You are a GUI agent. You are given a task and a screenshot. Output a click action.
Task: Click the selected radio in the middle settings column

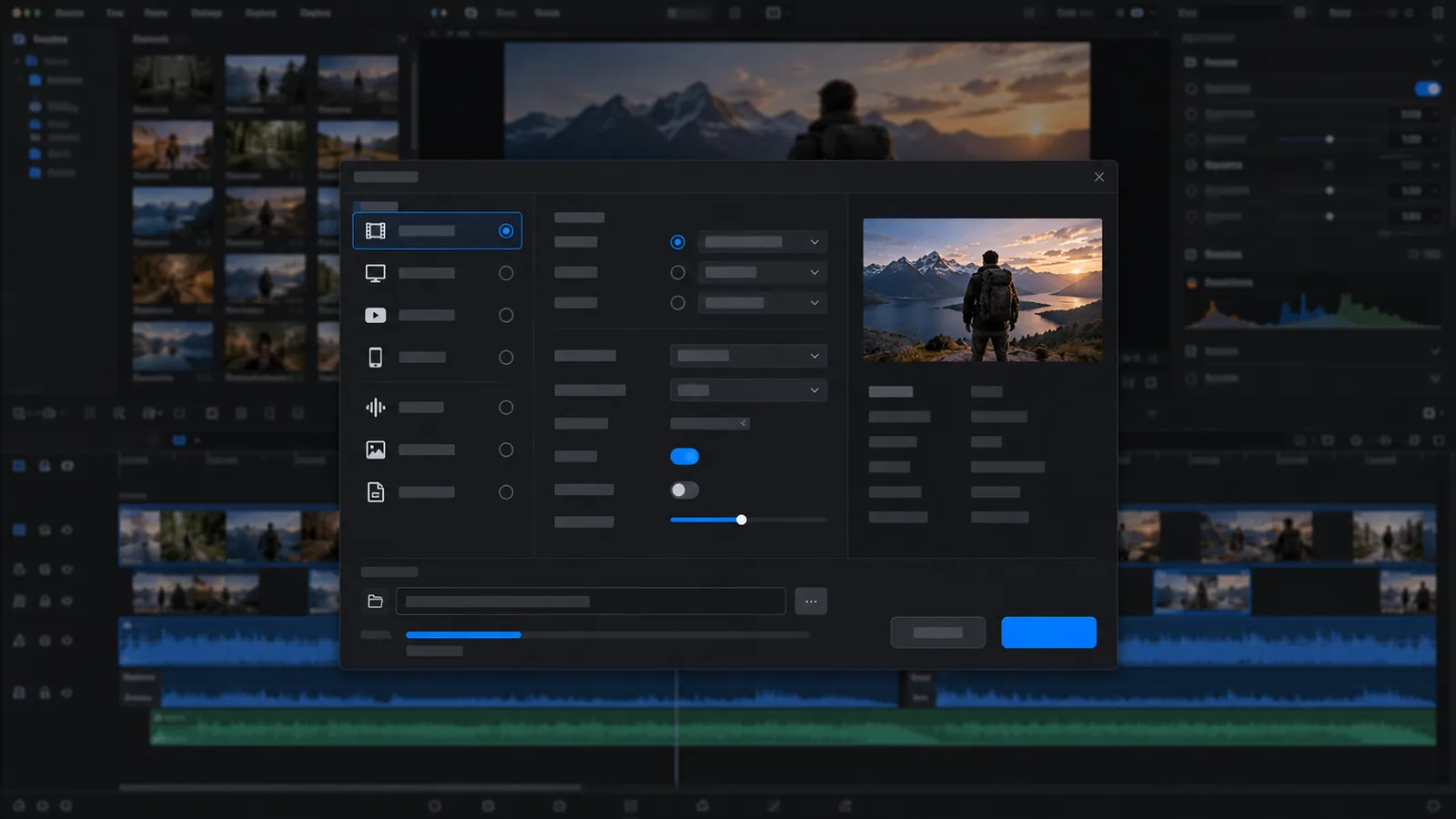point(677,242)
